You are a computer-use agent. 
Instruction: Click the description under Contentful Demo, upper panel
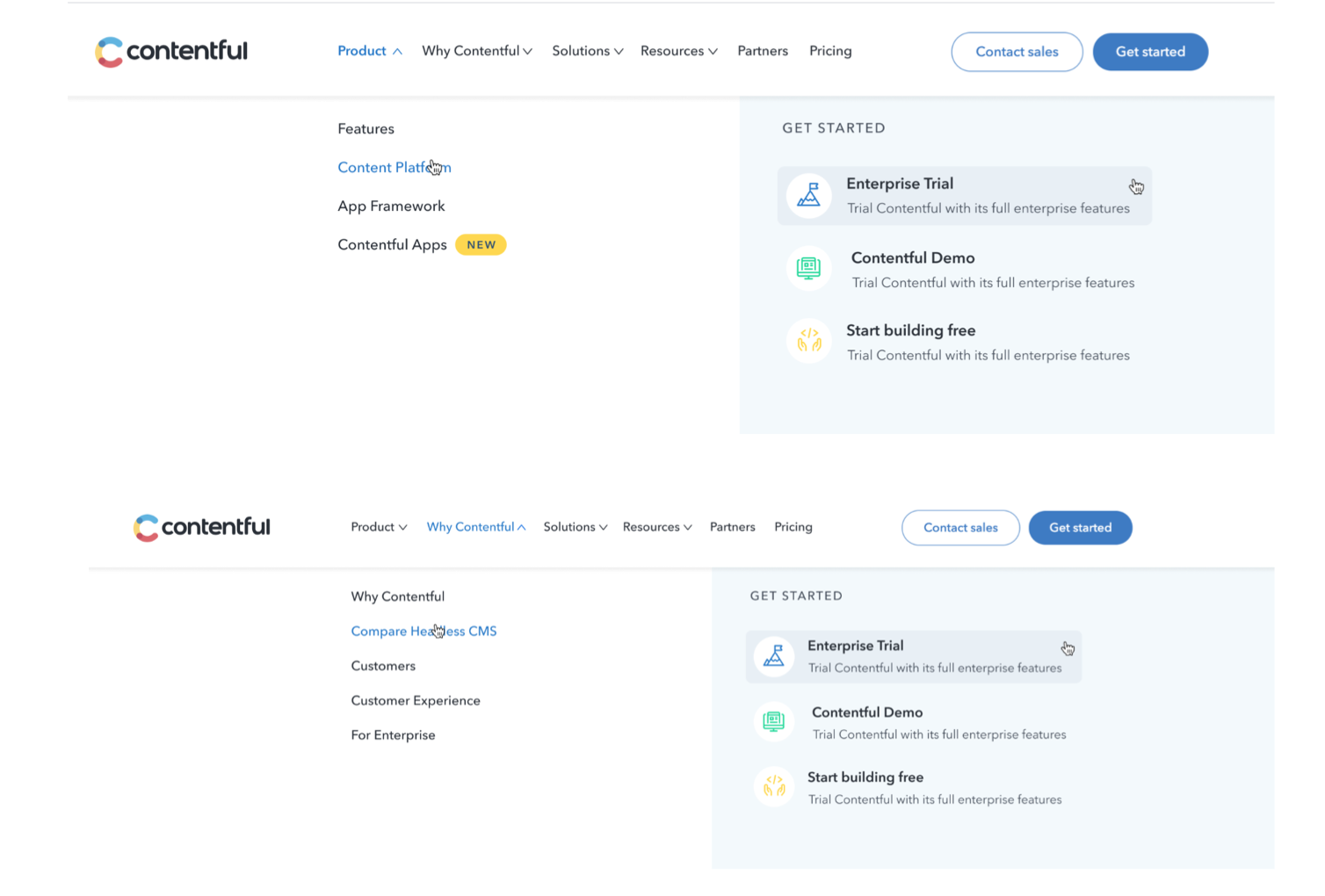coord(993,283)
